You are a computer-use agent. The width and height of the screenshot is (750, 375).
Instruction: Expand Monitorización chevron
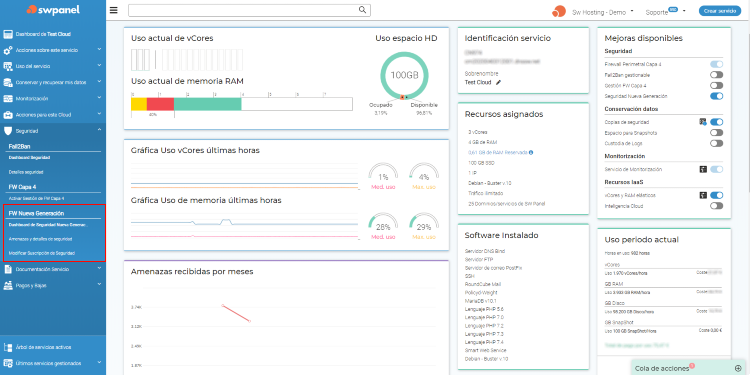tap(99, 98)
